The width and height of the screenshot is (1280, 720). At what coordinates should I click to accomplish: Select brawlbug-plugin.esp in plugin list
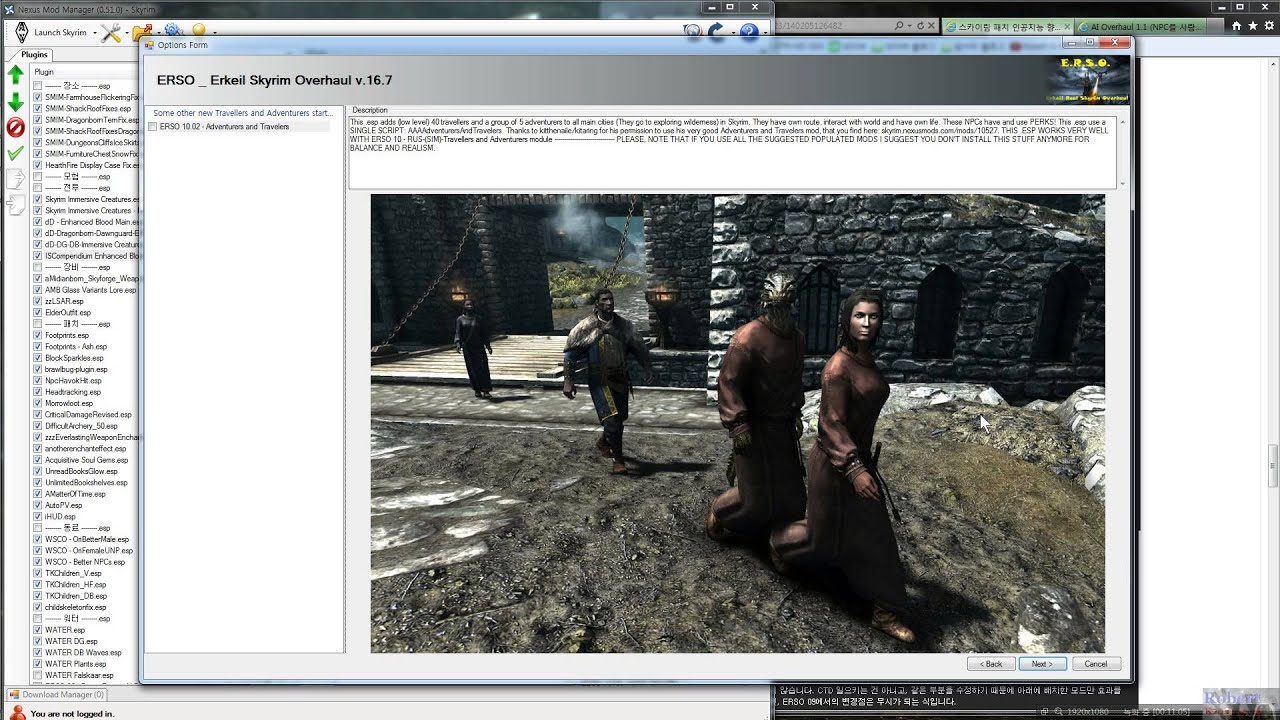pyautogui.click(x=76, y=369)
